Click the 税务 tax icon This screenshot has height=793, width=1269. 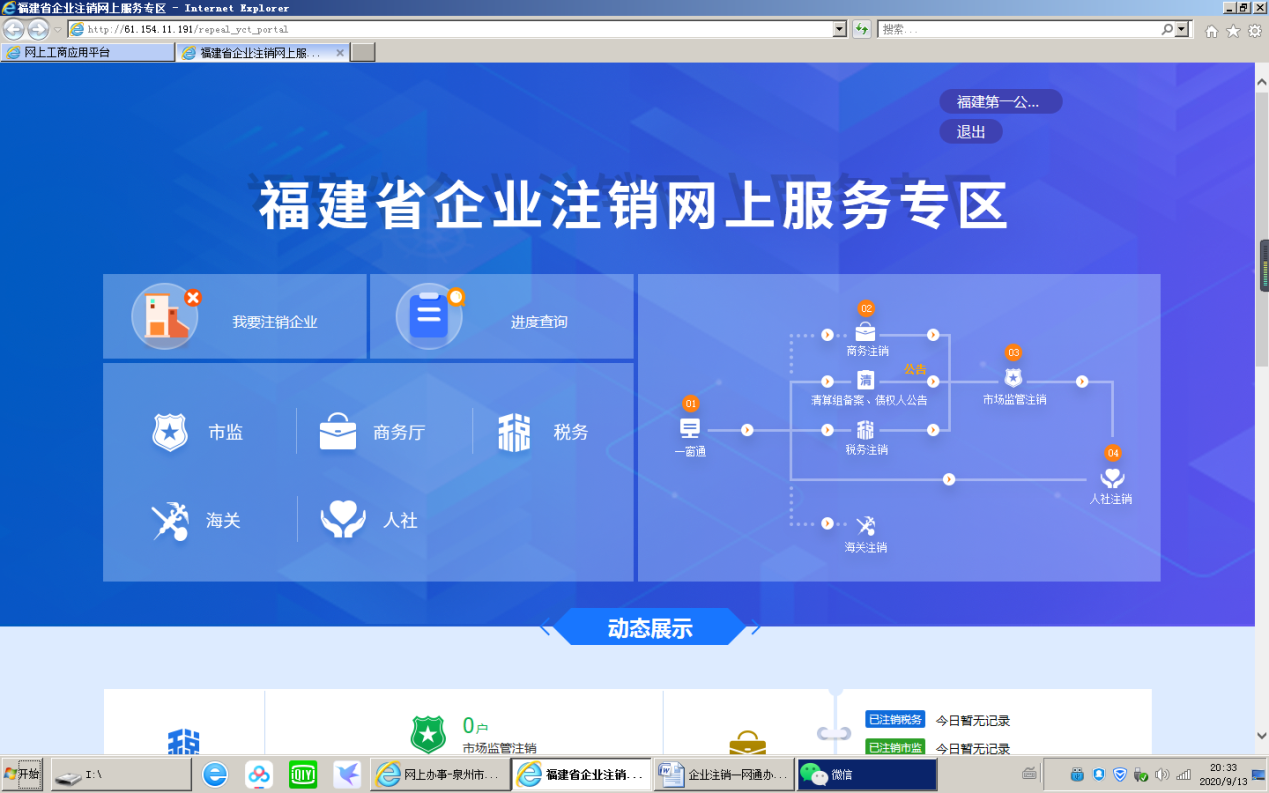(514, 433)
